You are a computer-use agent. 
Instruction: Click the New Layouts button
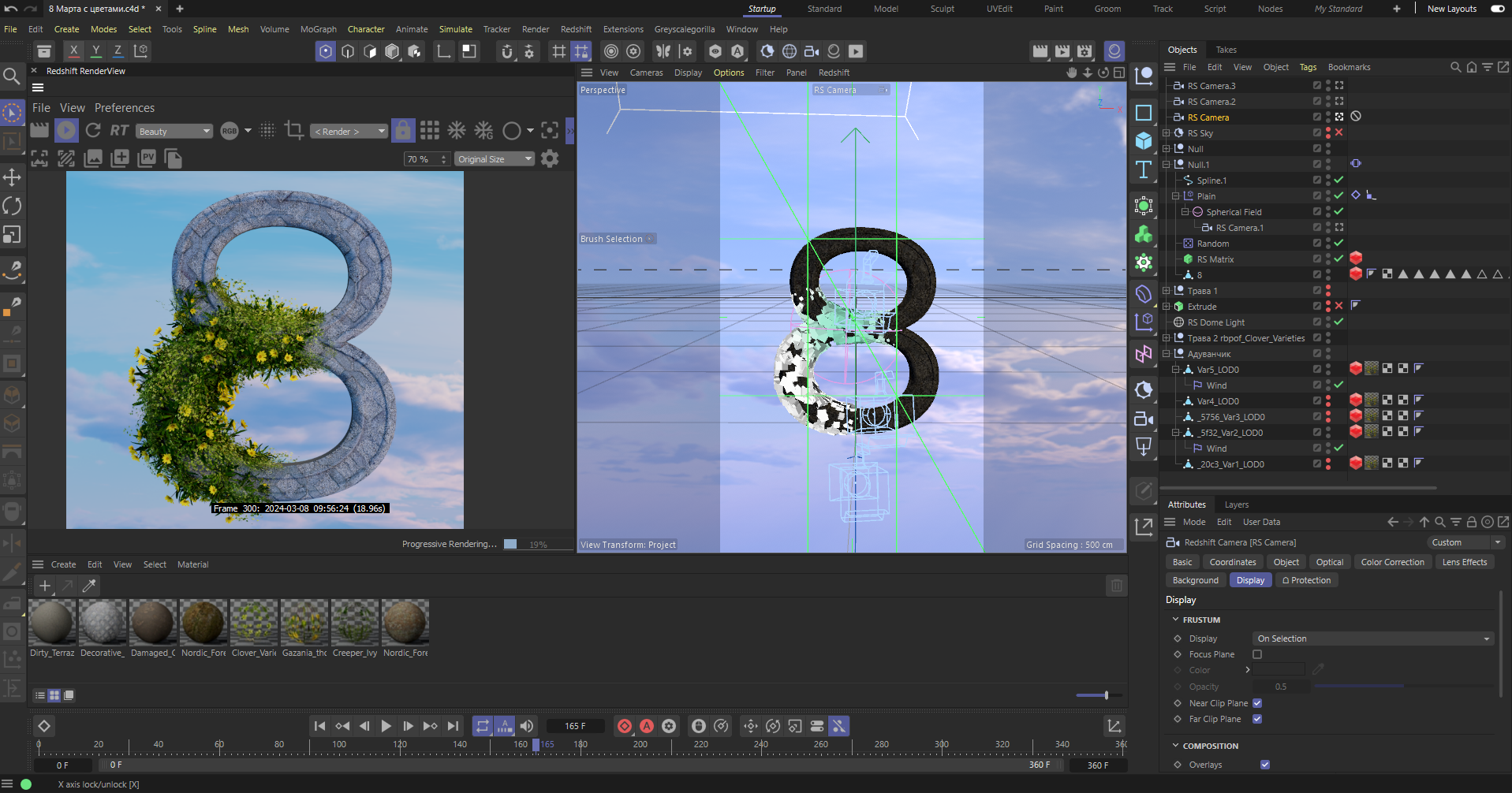tap(1451, 9)
